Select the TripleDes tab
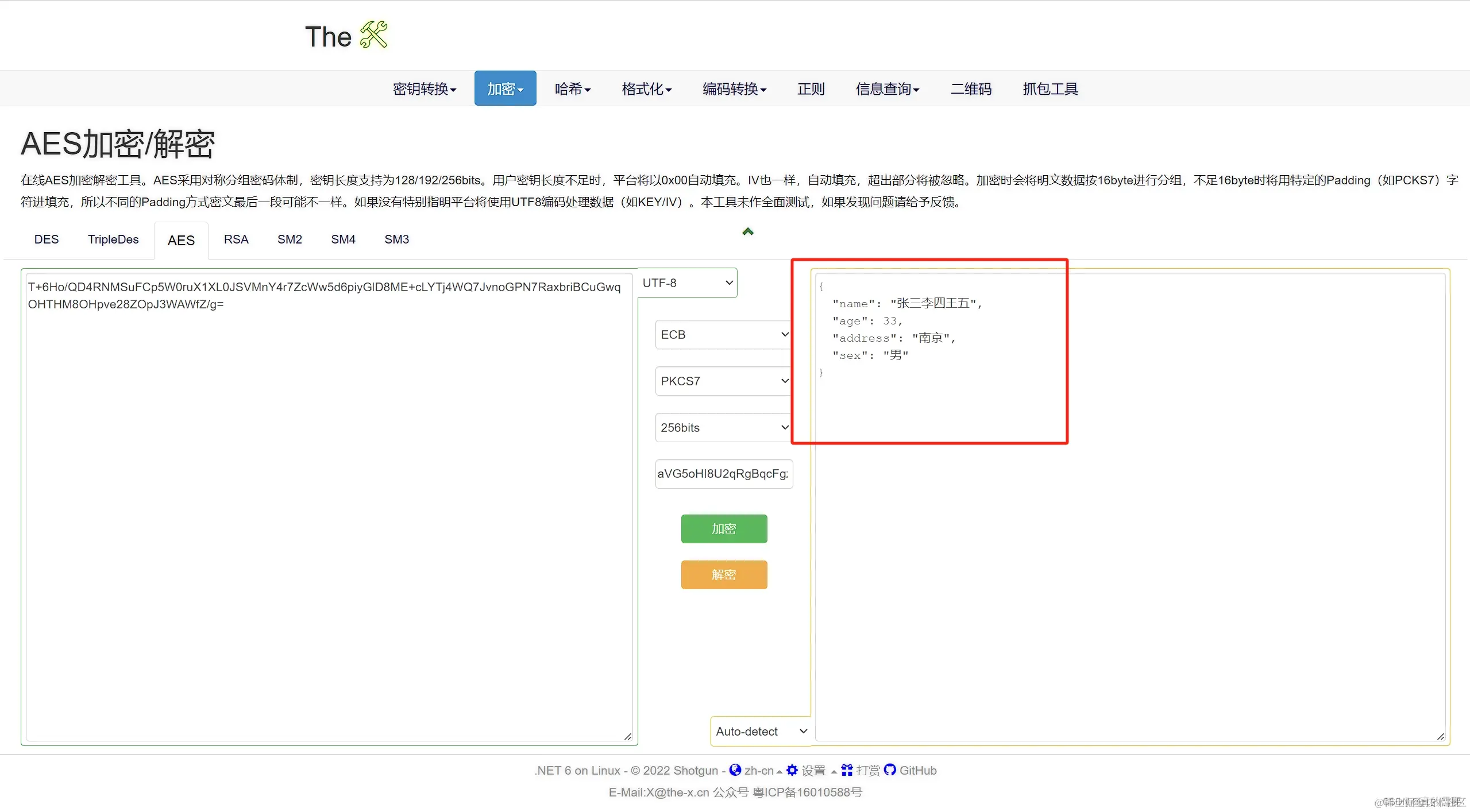Screen dimensions: 1470x812 click(x=113, y=239)
